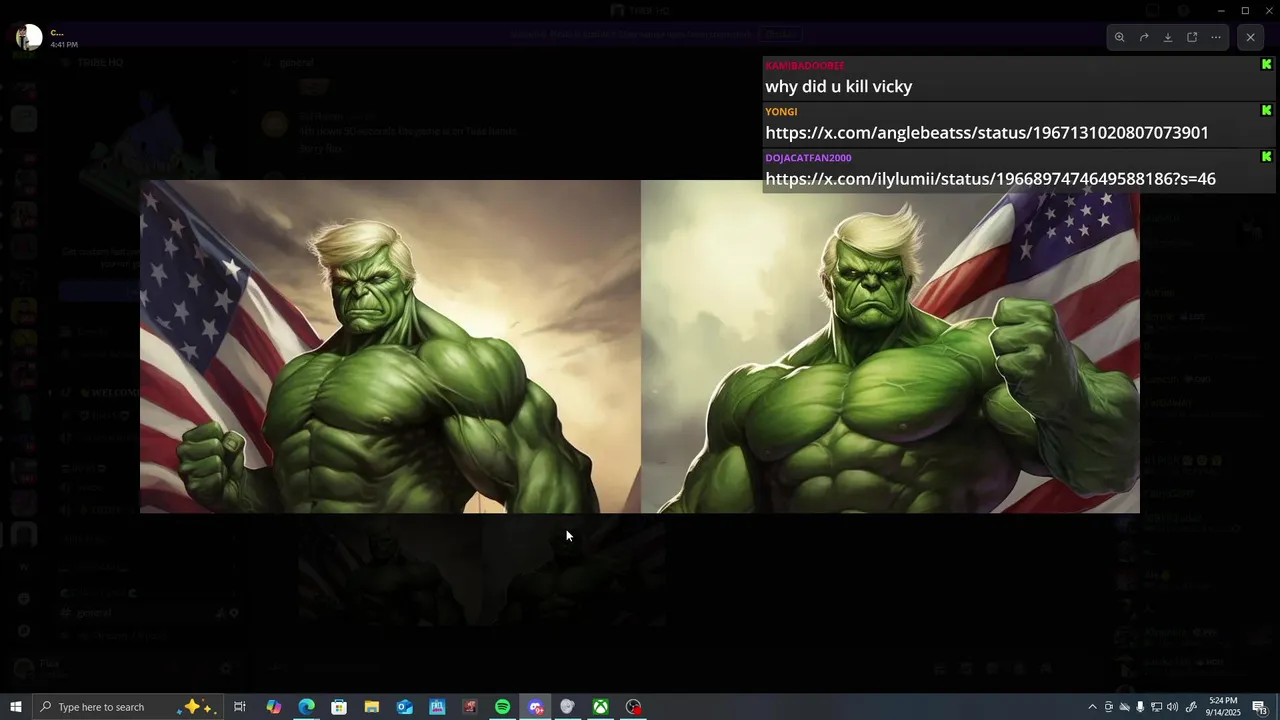Open the Windows Start menu
Viewport: 1280px width, 720px height.
(16, 707)
